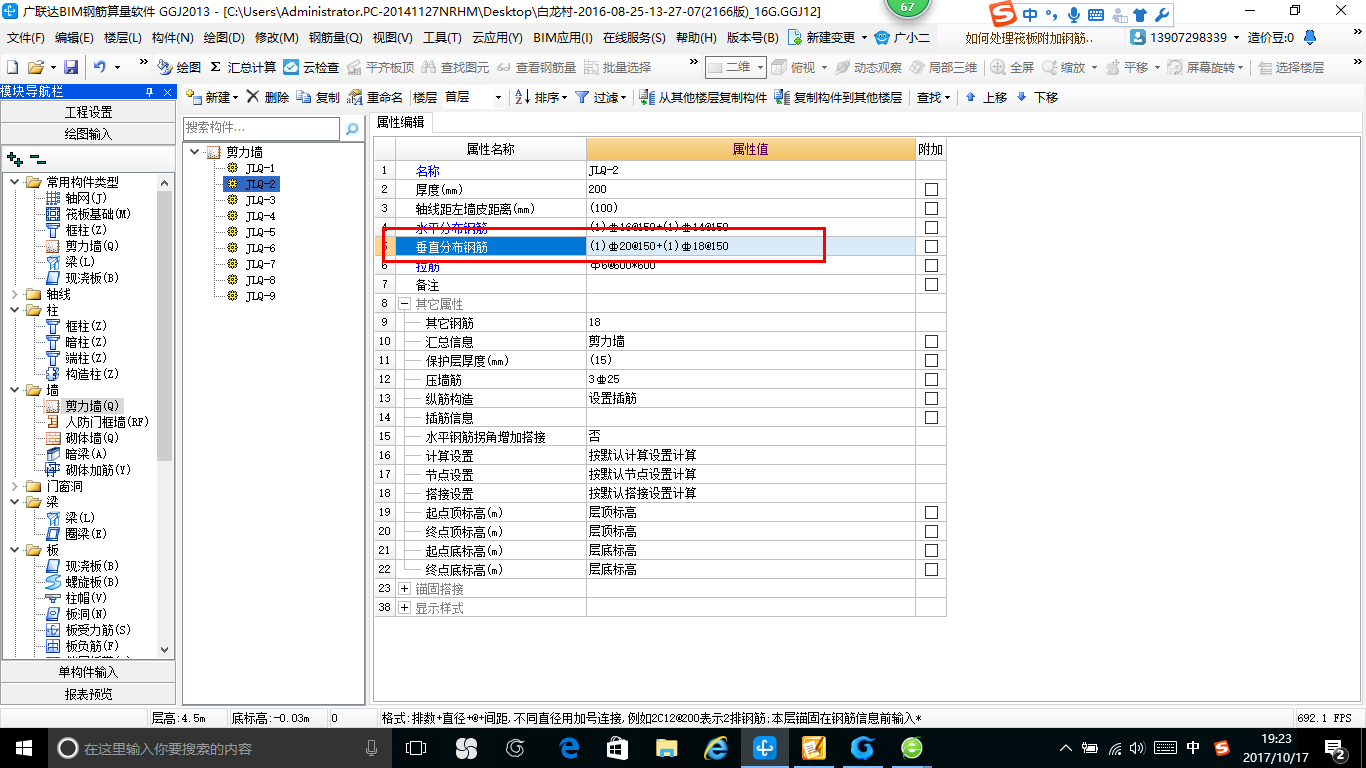Toggle 附加 checkbox for 垂直分布钢筋
This screenshot has width=1366, height=768.
(931, 246)
